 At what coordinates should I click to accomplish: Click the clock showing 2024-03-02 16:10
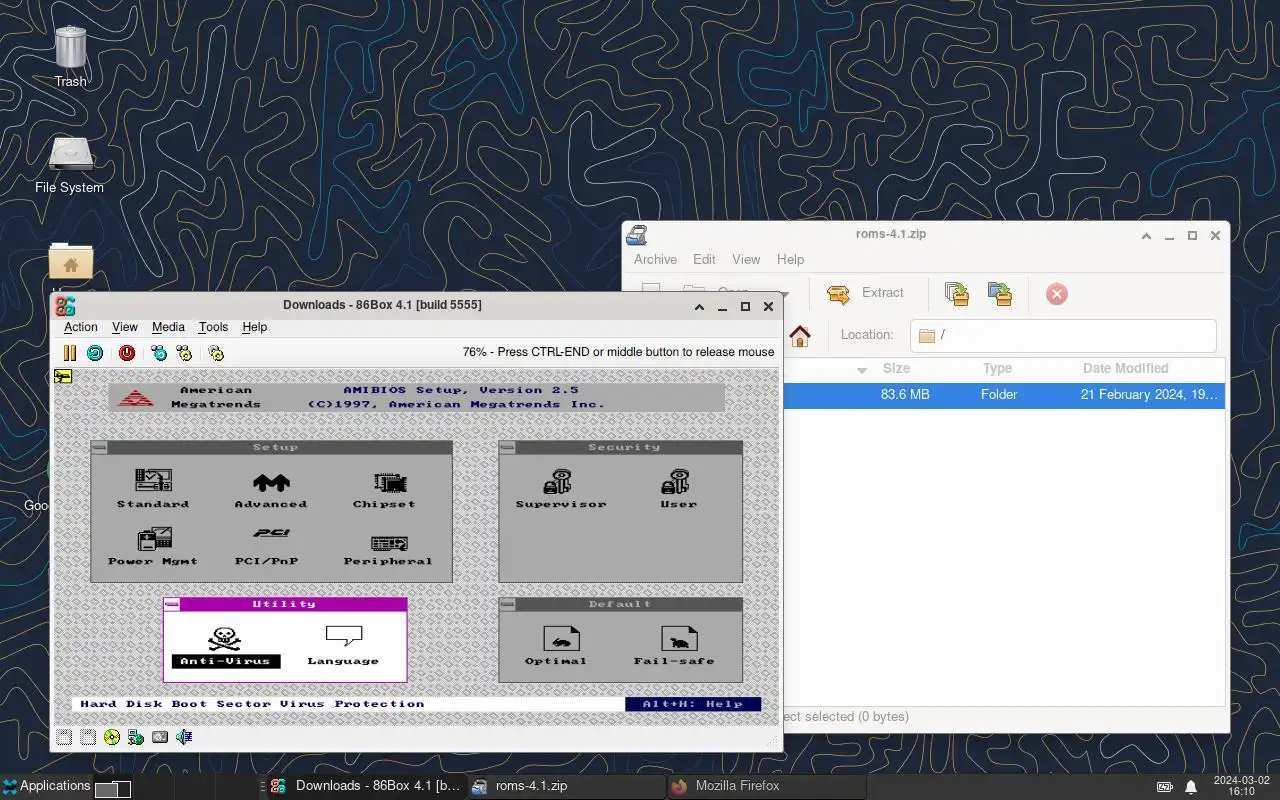[1241, 786]
